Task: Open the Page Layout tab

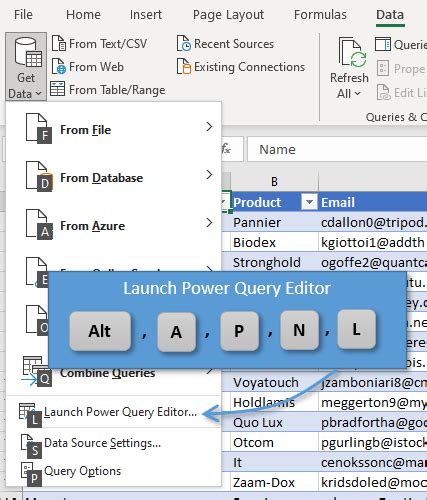Action: [x=228, y=15]
